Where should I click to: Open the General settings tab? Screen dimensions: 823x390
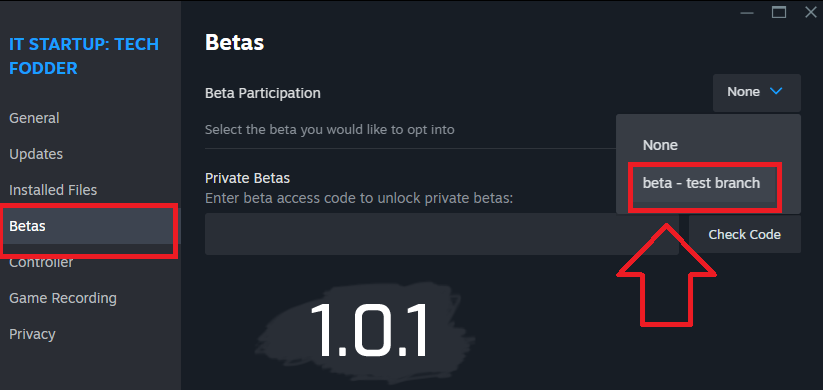(35, 118)
